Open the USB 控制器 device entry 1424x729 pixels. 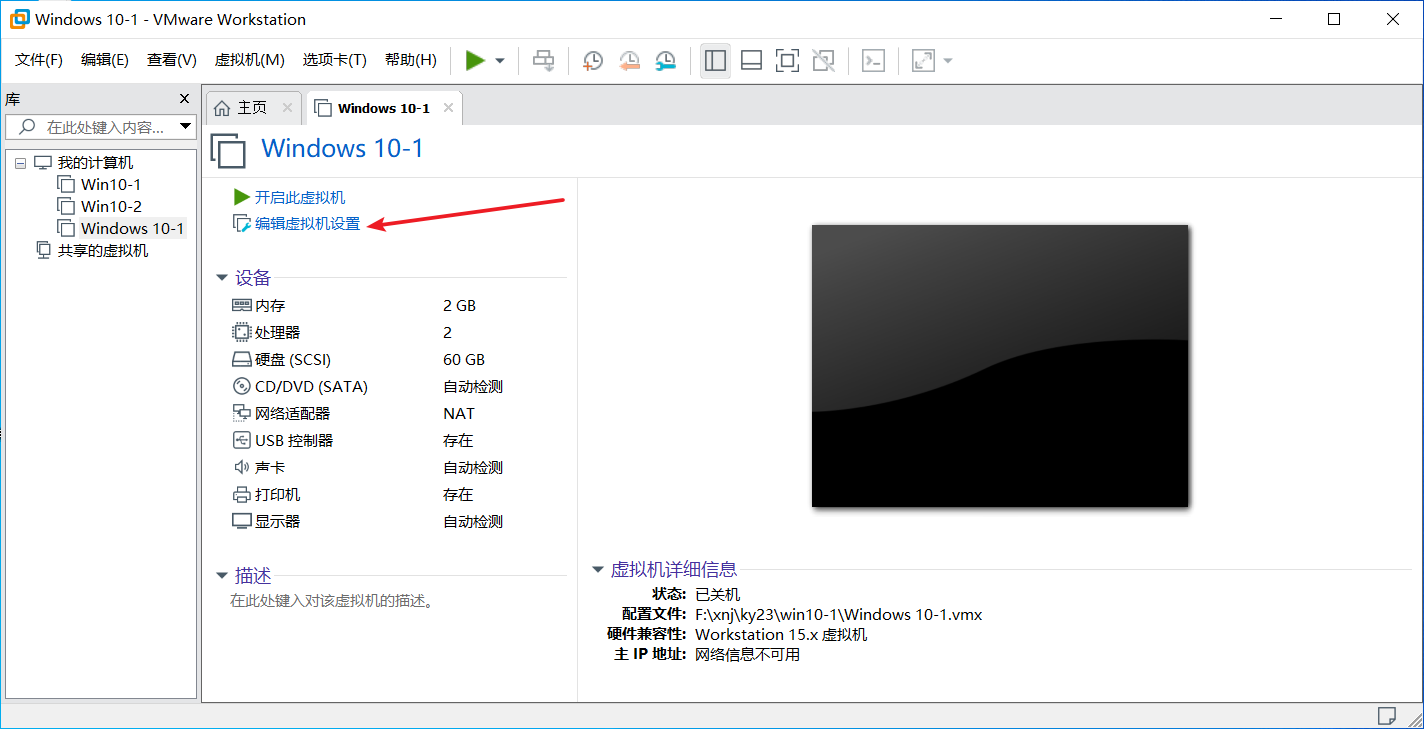coord(294,441)
